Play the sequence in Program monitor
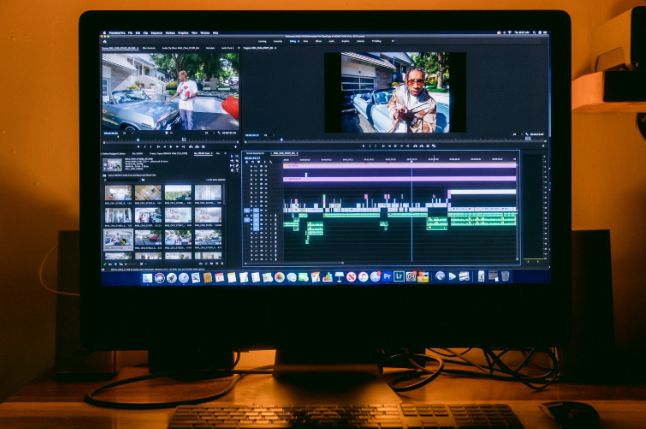This screenshot has height=429, width=646. click(396, 146)
